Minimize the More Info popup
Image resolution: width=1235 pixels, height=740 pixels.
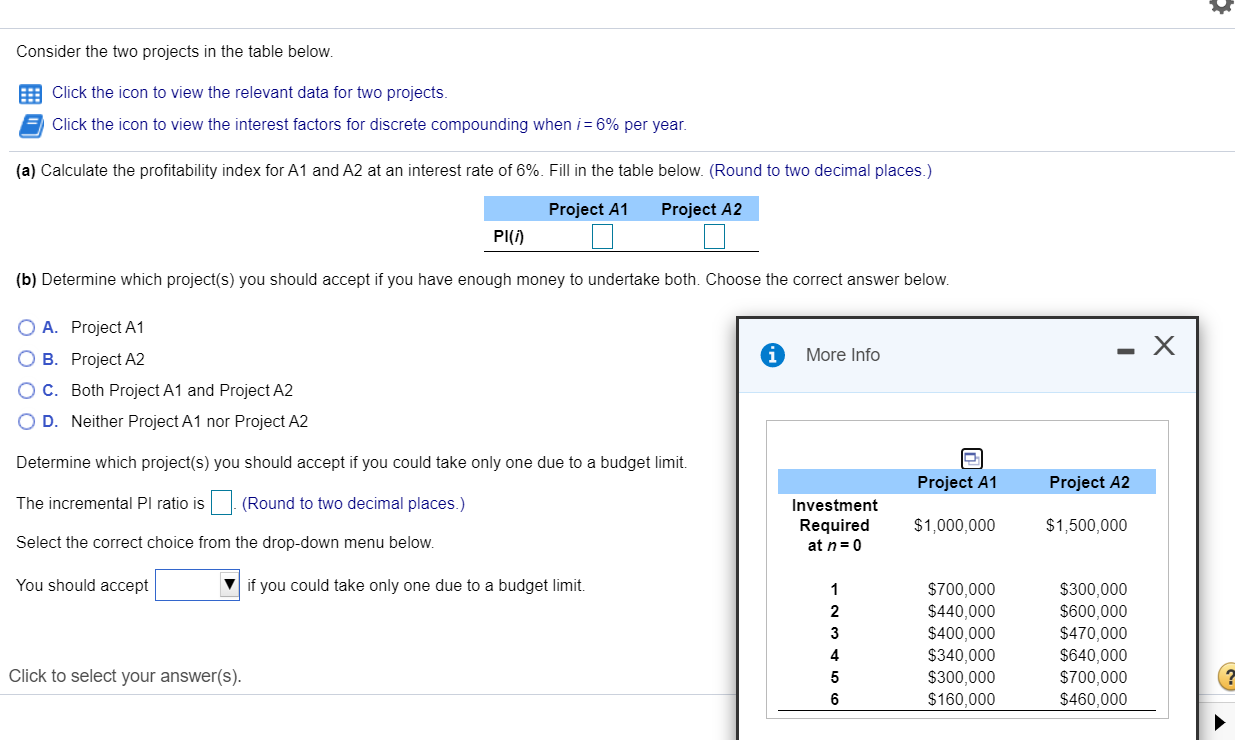pos(1125,349)
